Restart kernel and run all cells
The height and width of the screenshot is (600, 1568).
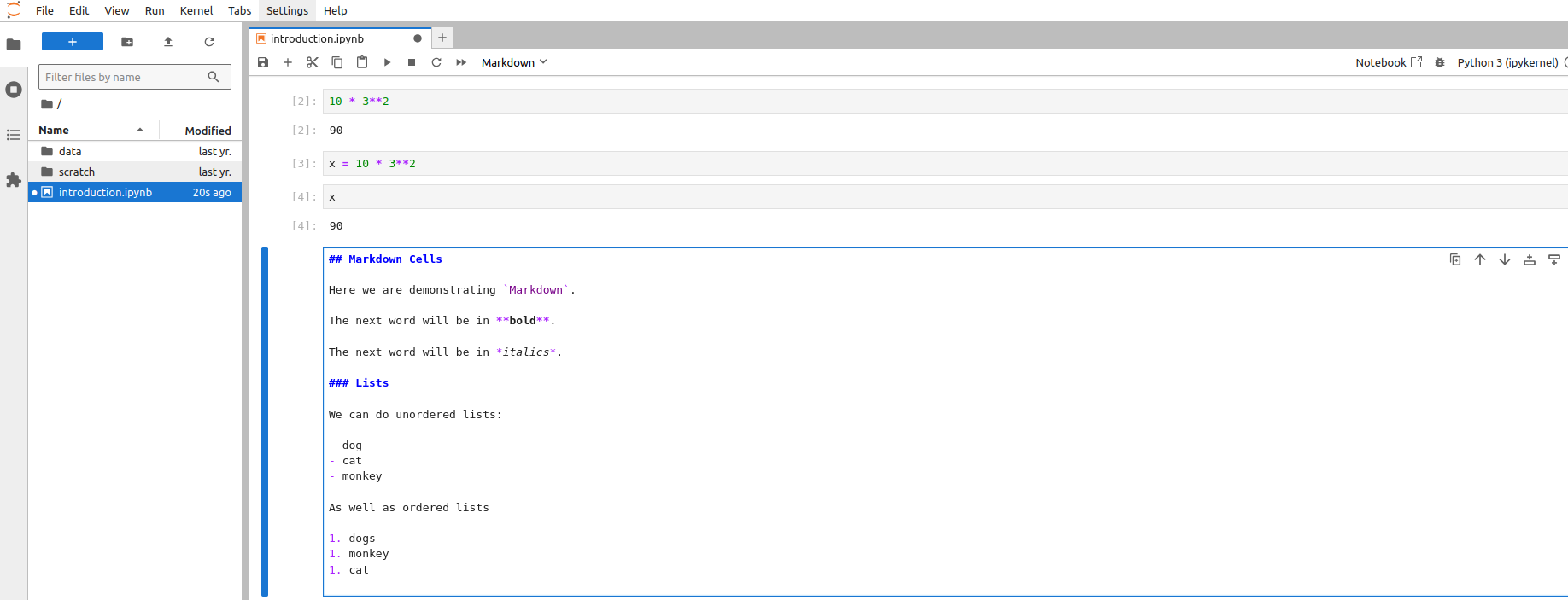click(461, 62)
